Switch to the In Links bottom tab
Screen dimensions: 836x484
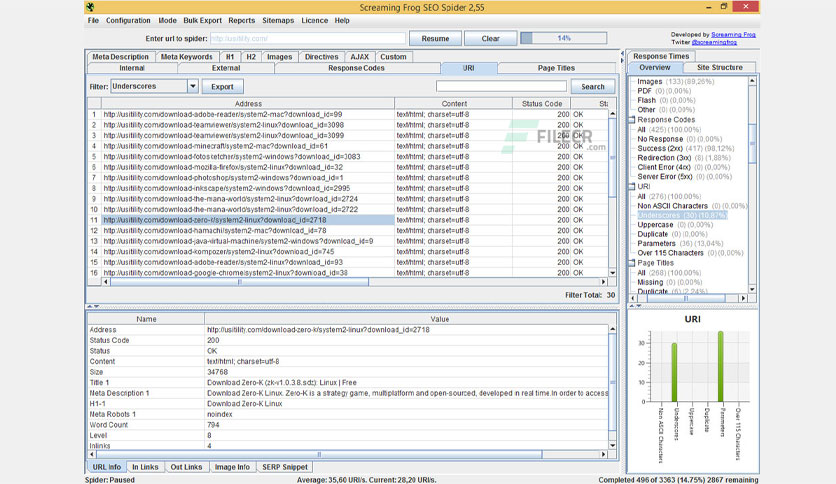pyautogui.click(x=145, y=467)
